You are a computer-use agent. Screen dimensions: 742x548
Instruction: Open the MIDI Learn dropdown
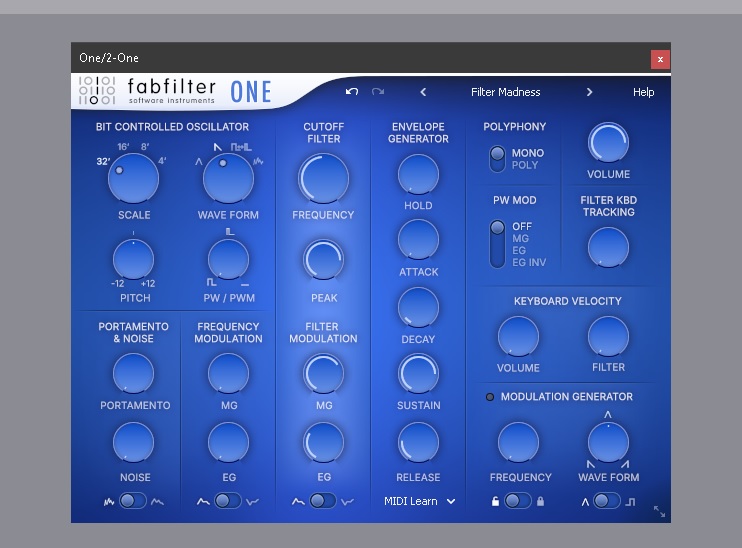click(x=419, y=501)
